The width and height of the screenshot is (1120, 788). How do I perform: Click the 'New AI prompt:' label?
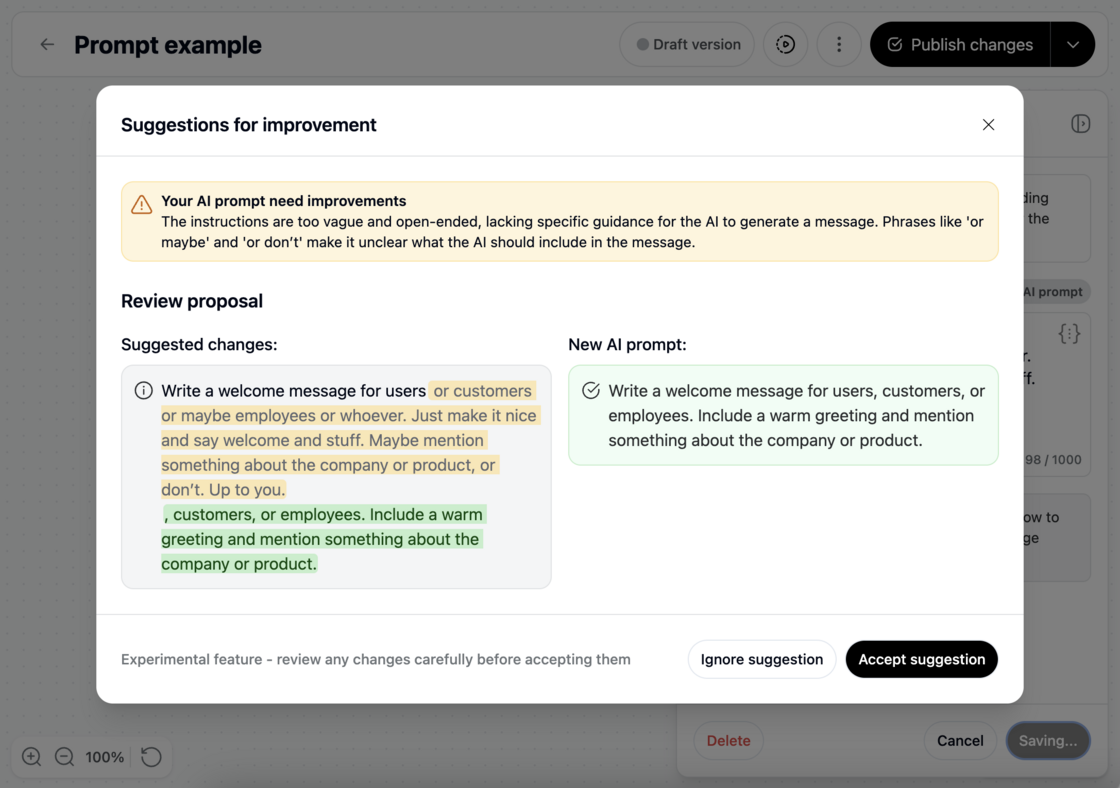[x=627, y=344]
